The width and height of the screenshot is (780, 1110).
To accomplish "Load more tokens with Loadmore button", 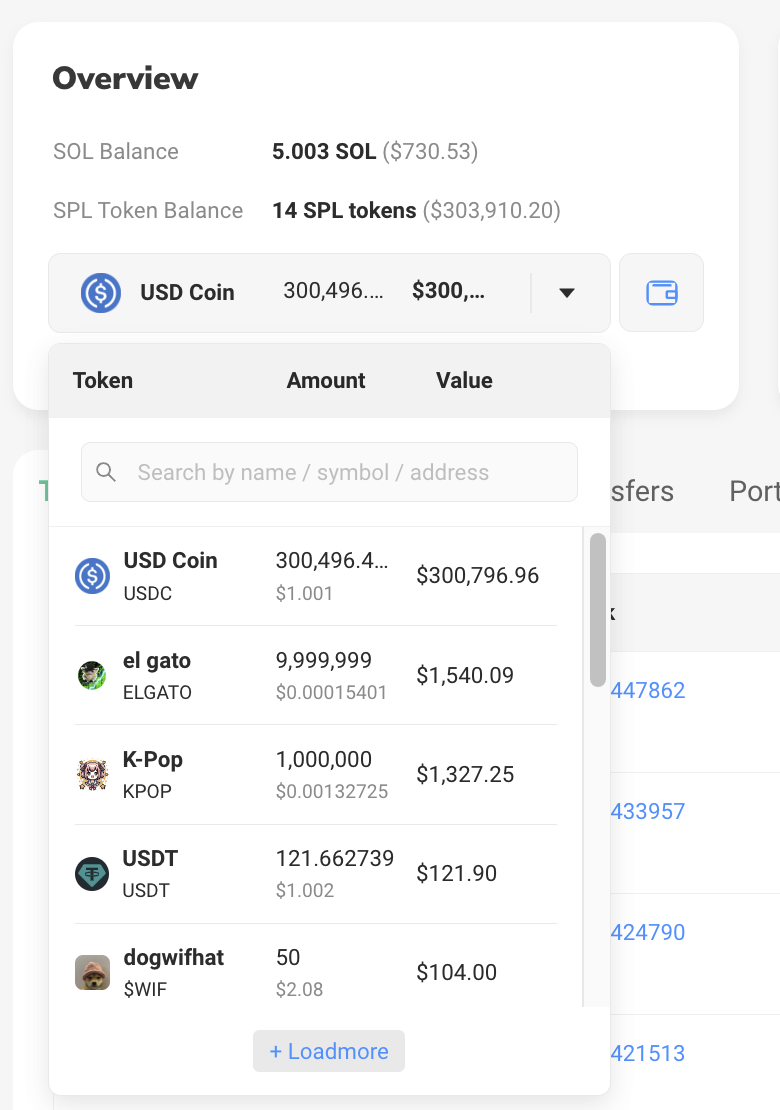I will (329, 1051).
